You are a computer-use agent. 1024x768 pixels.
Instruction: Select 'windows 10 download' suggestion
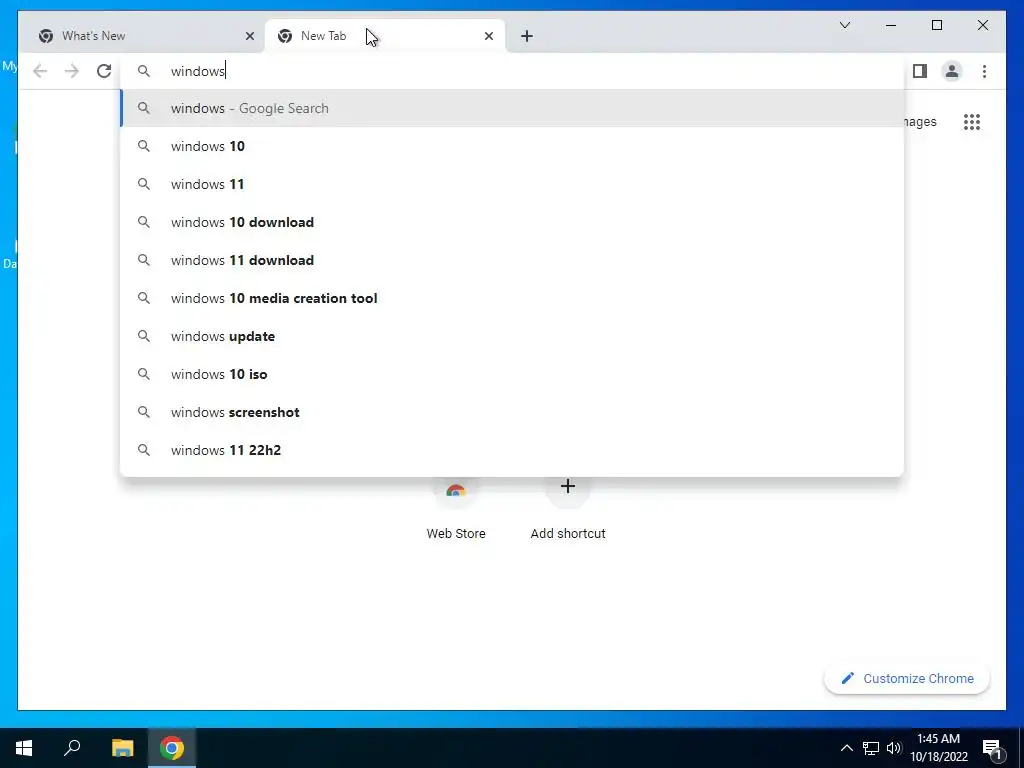[x=512, y=222]
